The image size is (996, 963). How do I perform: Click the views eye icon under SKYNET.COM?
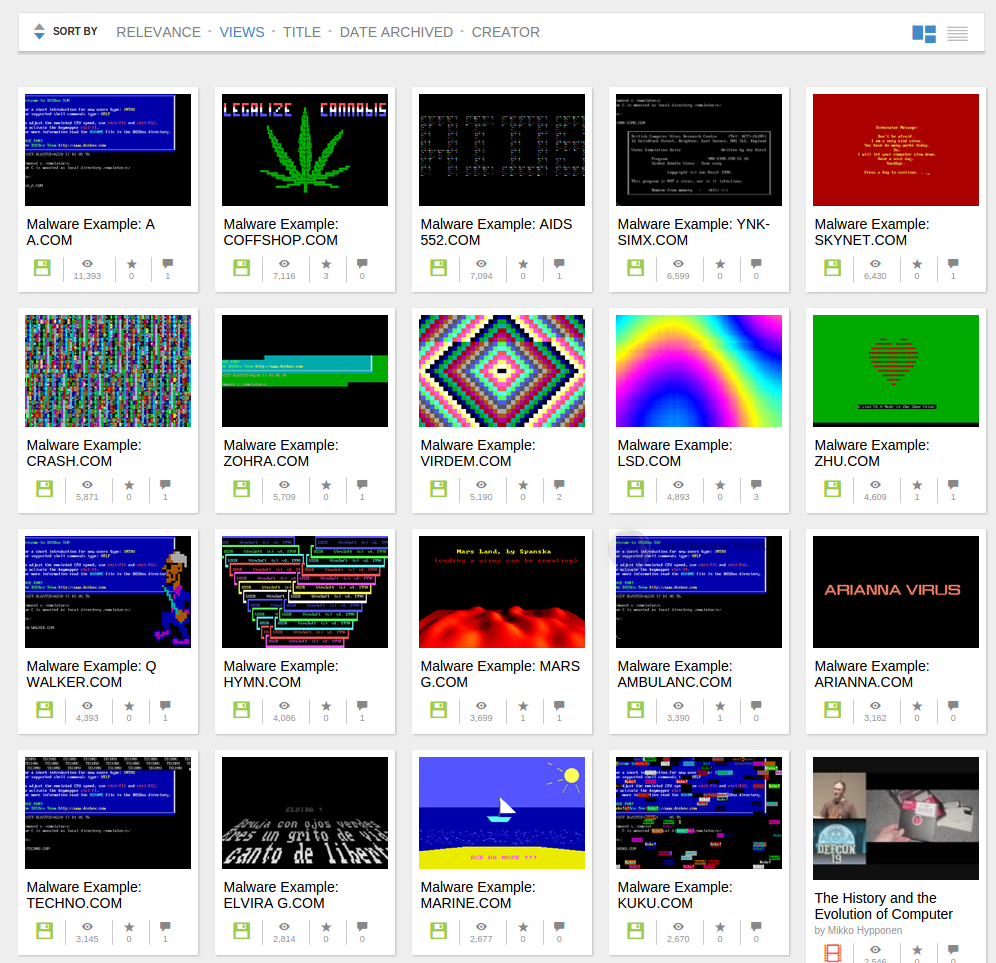click(875, 265)
